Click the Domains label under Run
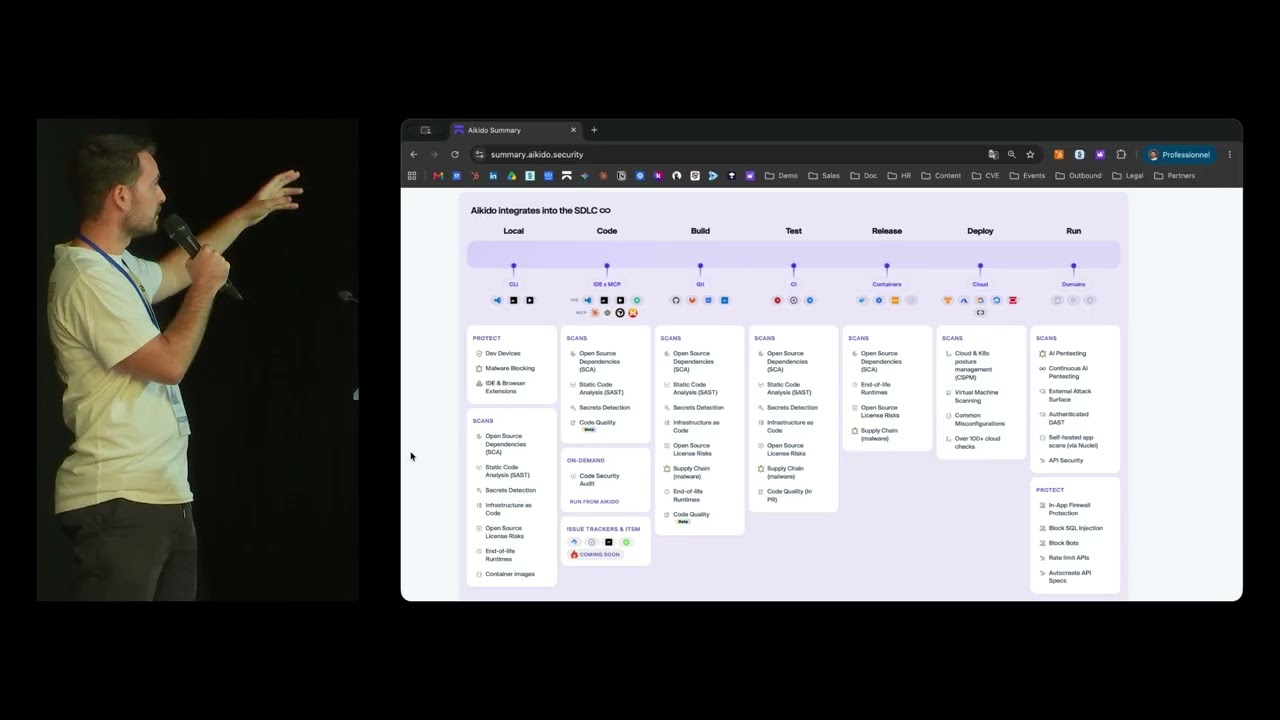The height and width of the screenshot is (720, 1280). 1073,284
